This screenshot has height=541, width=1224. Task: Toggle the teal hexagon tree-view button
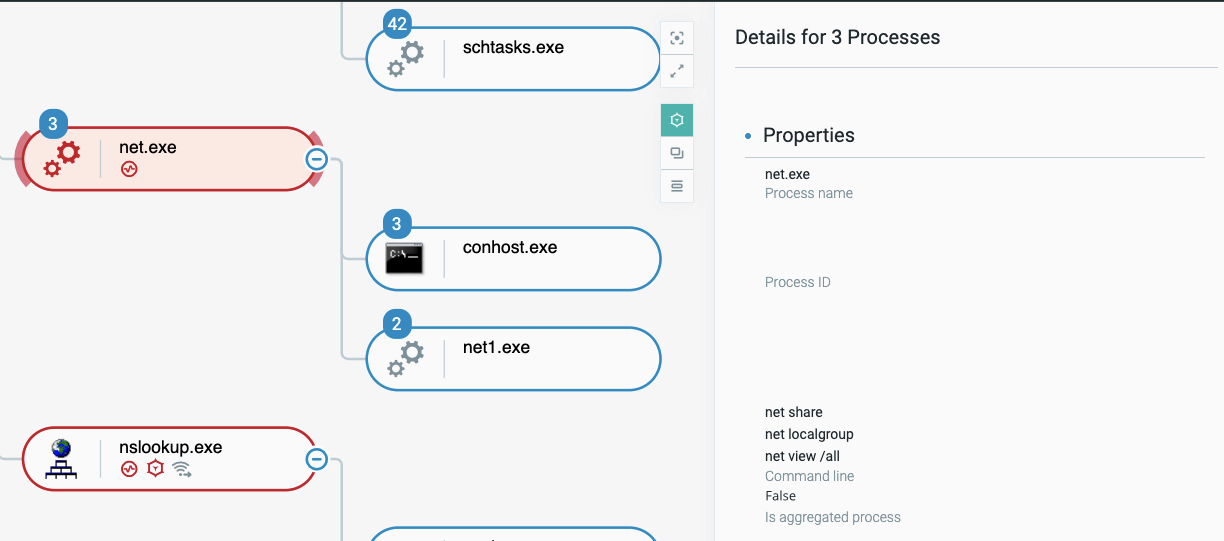click(x=677, y=120)
